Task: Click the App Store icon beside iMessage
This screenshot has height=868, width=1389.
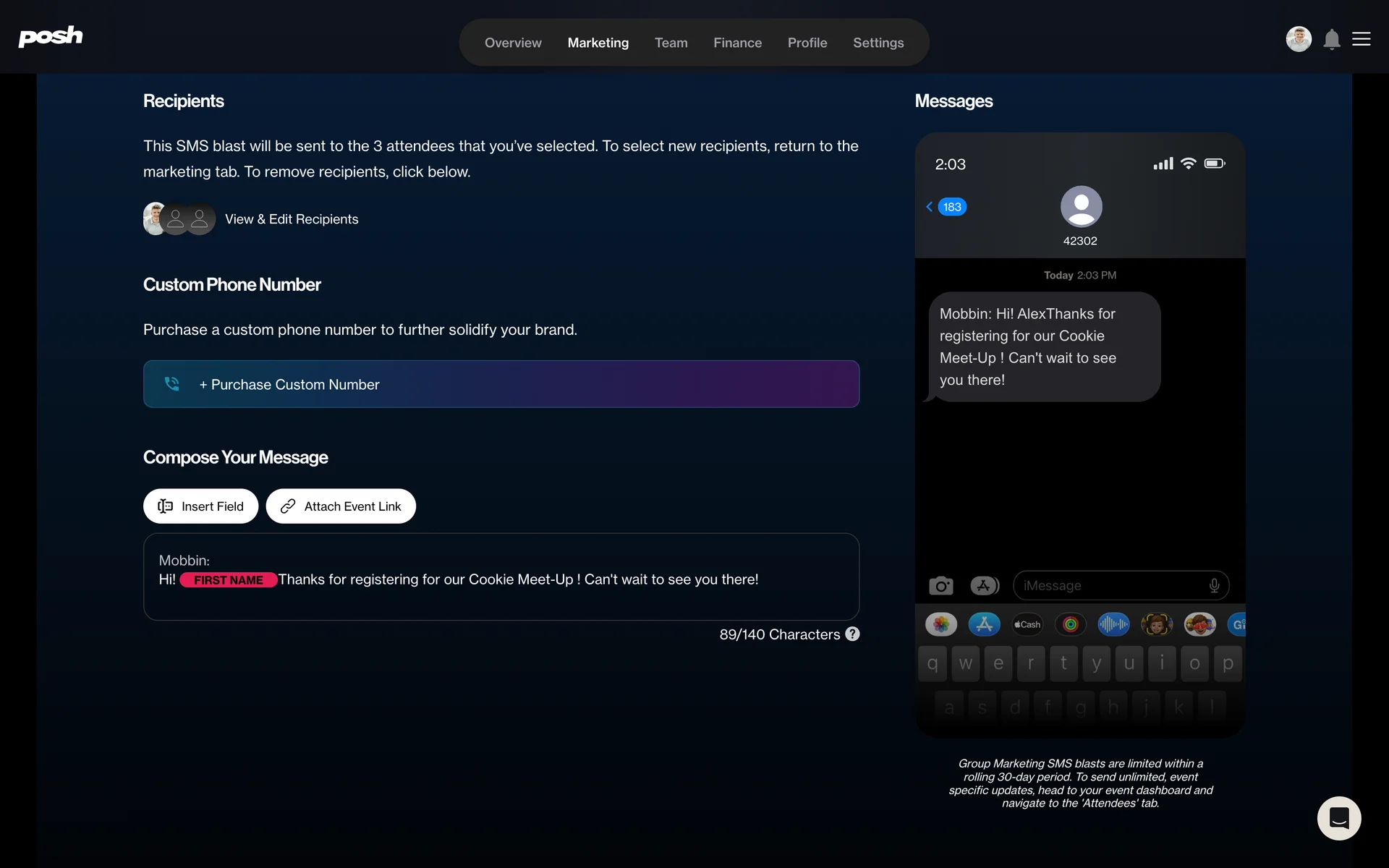Action: click(984, 586)
